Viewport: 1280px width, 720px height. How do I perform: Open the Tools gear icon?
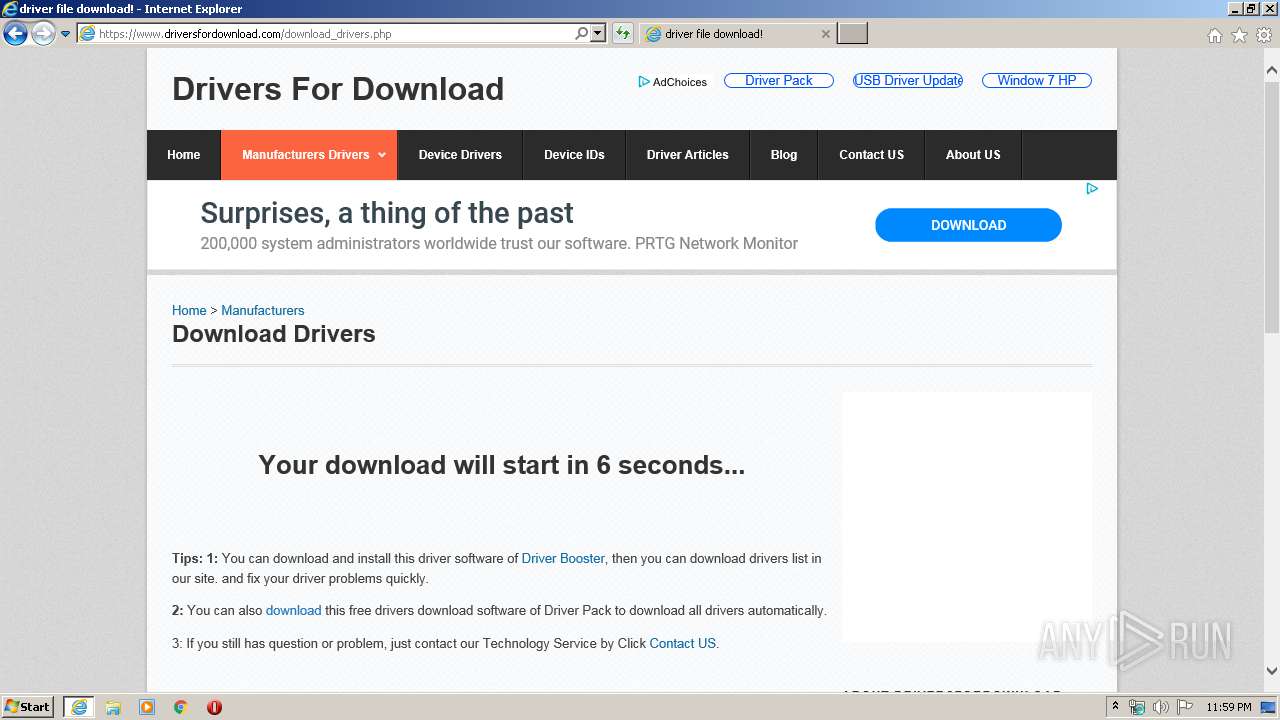pos(1263,35)
